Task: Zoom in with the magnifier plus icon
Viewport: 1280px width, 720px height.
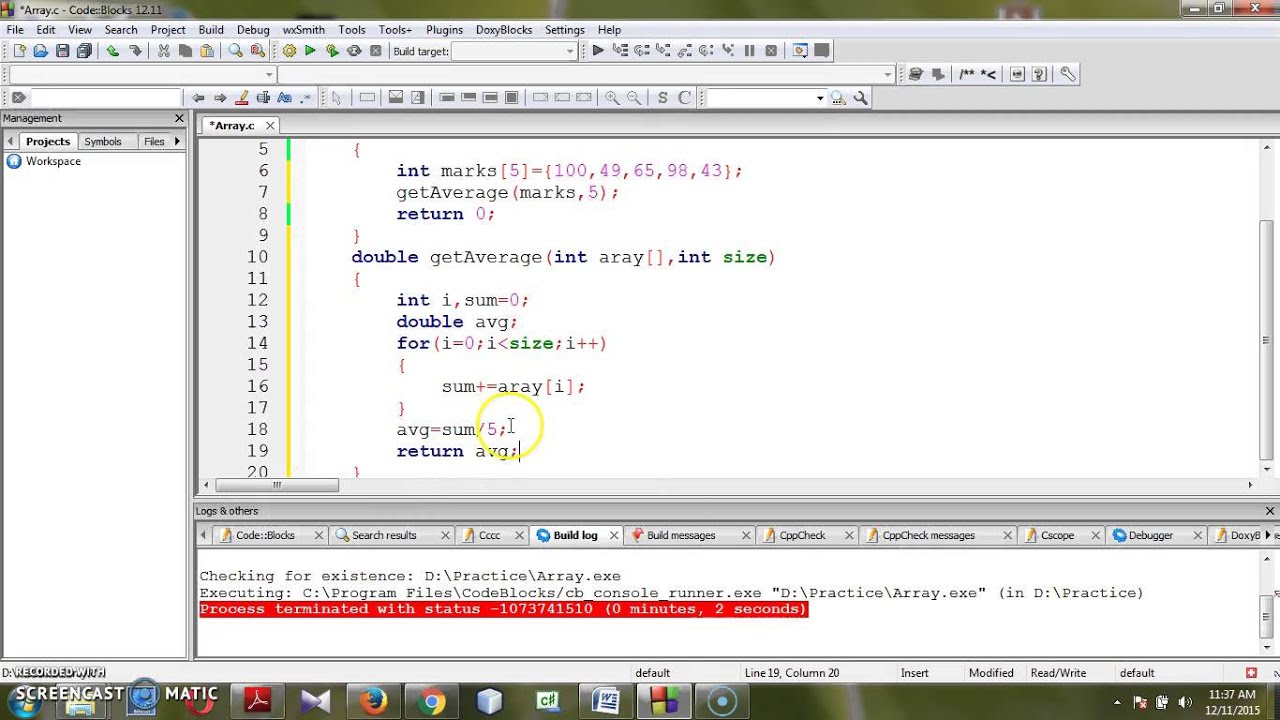Action: click(x=612, y=98)
